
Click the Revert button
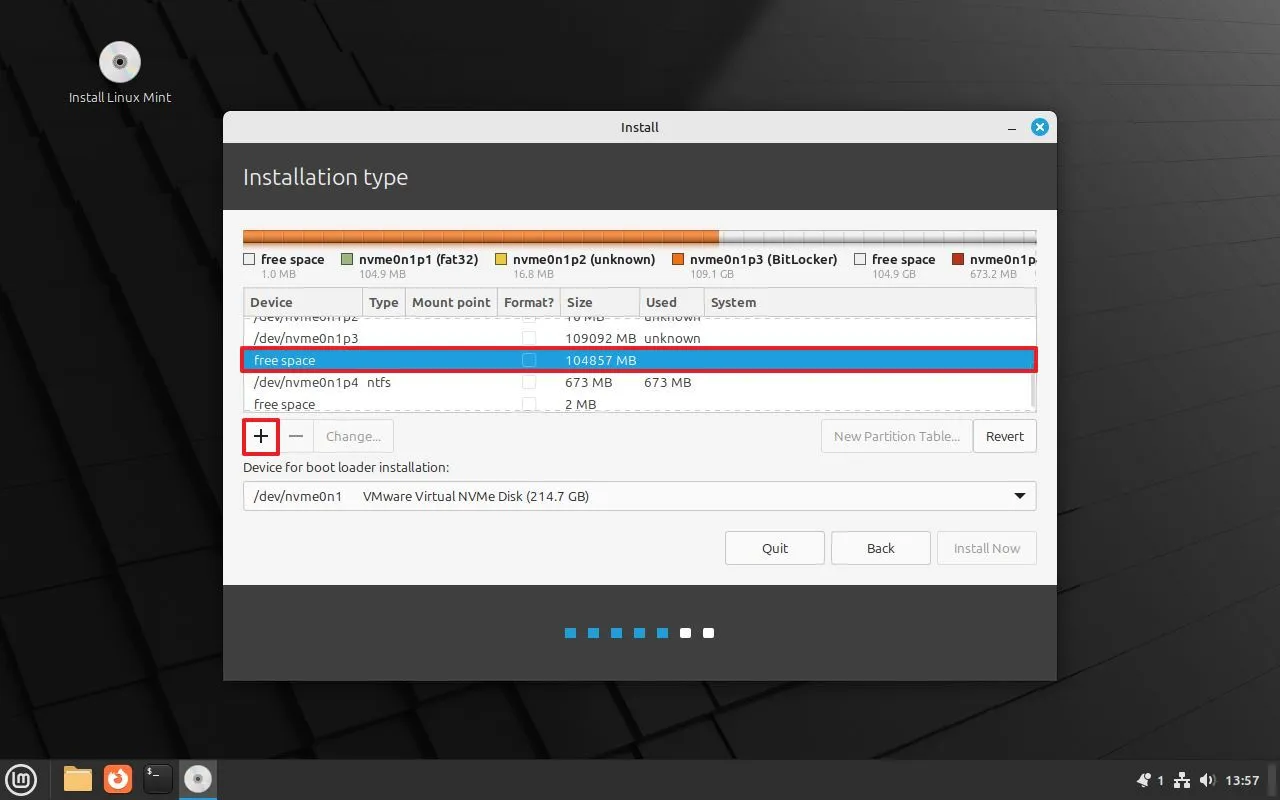pyautogui.click(x=1004, y=436)
